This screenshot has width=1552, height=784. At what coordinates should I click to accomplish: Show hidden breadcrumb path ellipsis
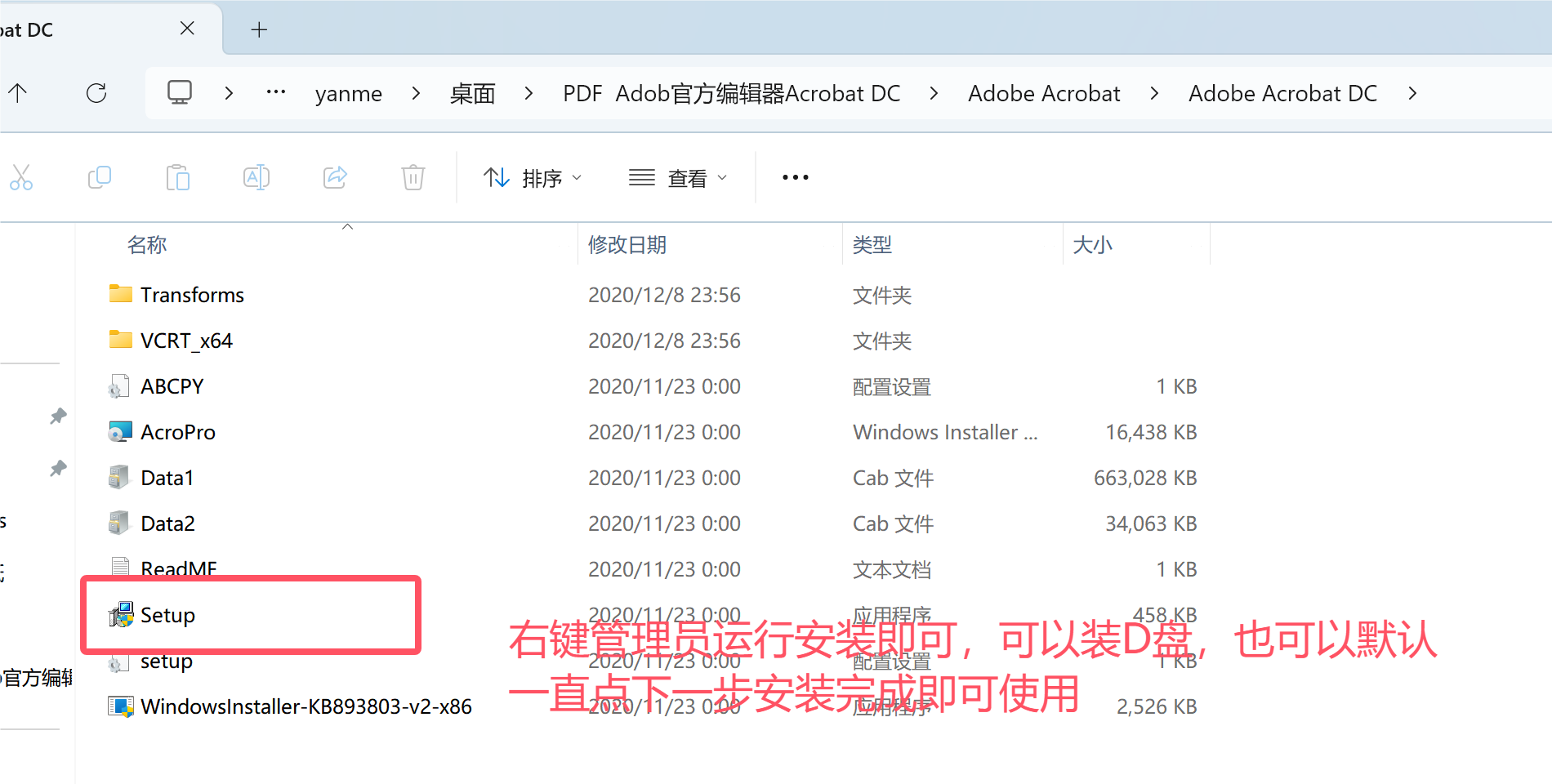[276, 92]
